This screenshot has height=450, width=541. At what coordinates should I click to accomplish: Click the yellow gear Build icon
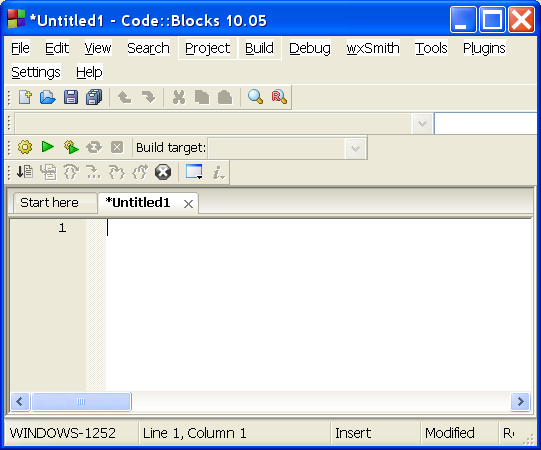[x=25, y=147]
